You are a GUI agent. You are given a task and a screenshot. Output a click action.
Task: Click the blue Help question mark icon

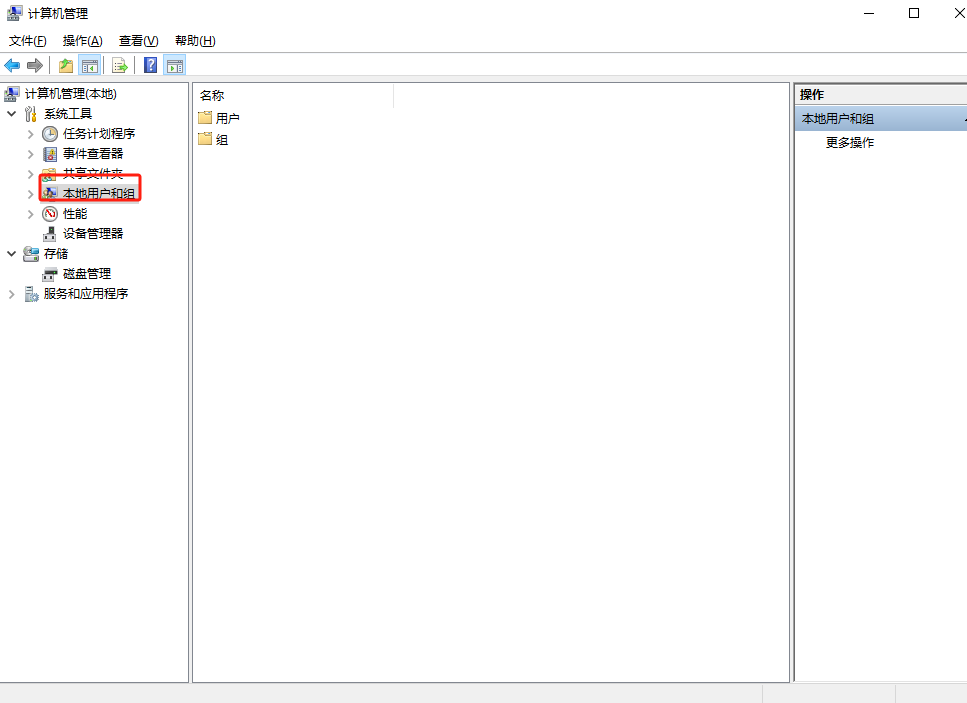click(150, 65)
